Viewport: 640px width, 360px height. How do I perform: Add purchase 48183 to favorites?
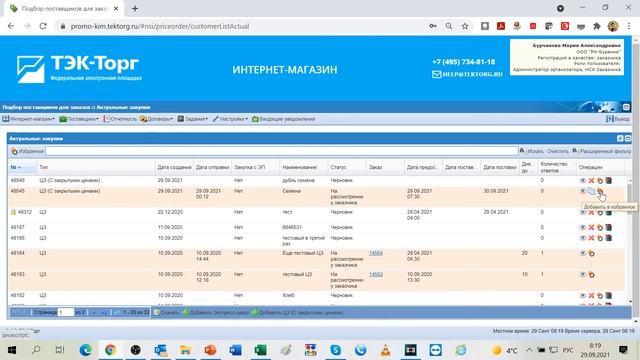point(591,275)
